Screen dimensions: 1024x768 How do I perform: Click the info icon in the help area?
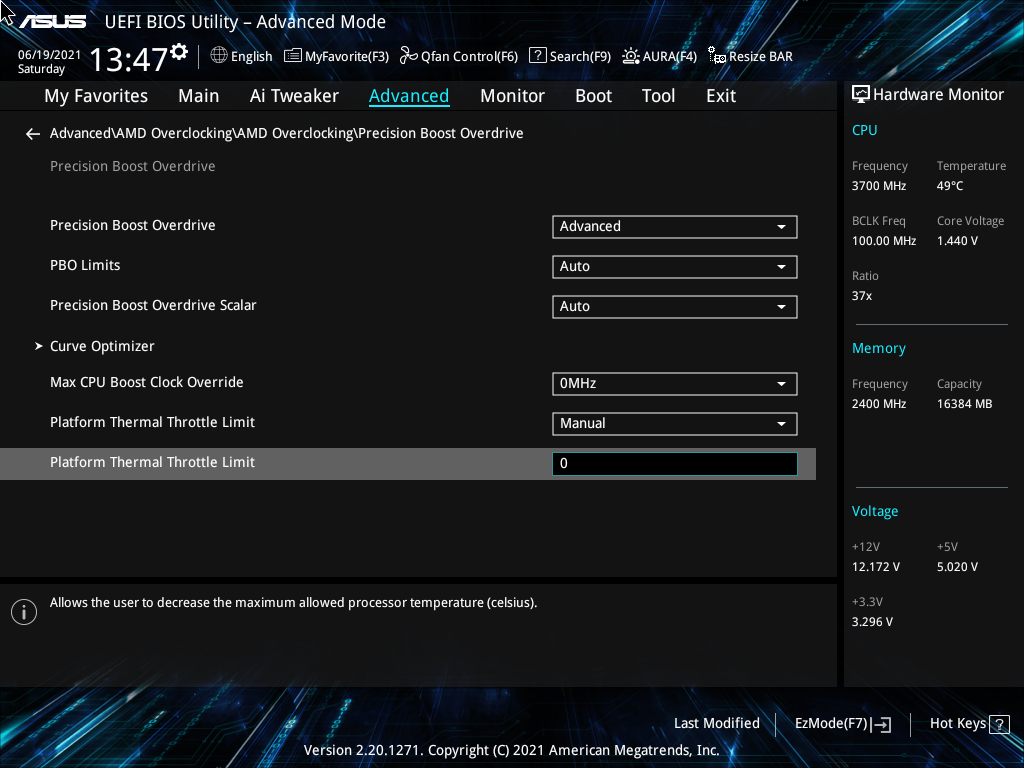tap(24, 611)
